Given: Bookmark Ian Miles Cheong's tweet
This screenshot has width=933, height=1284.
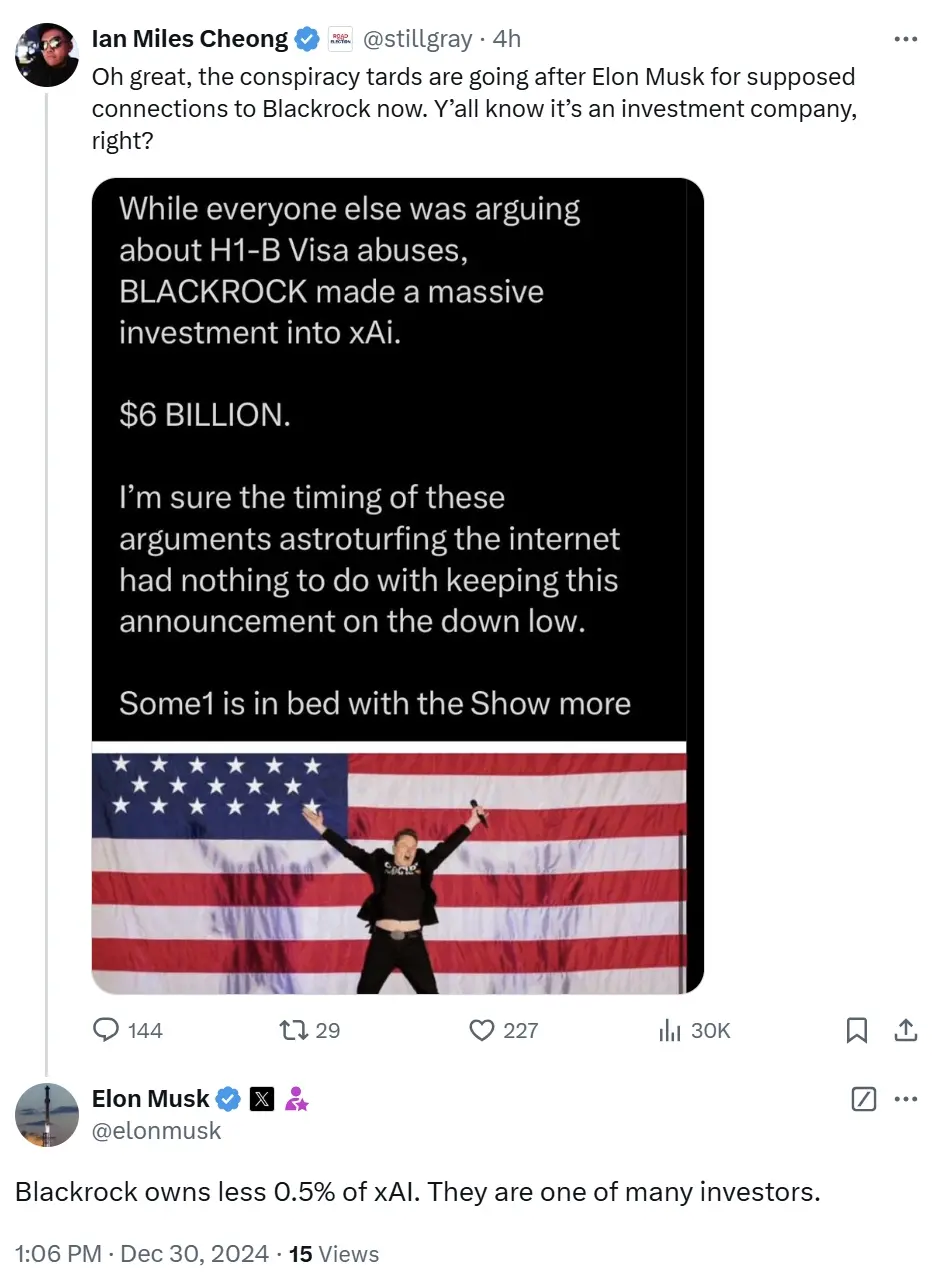Looking at the screenshot, I should click(x=857, y=1030).
